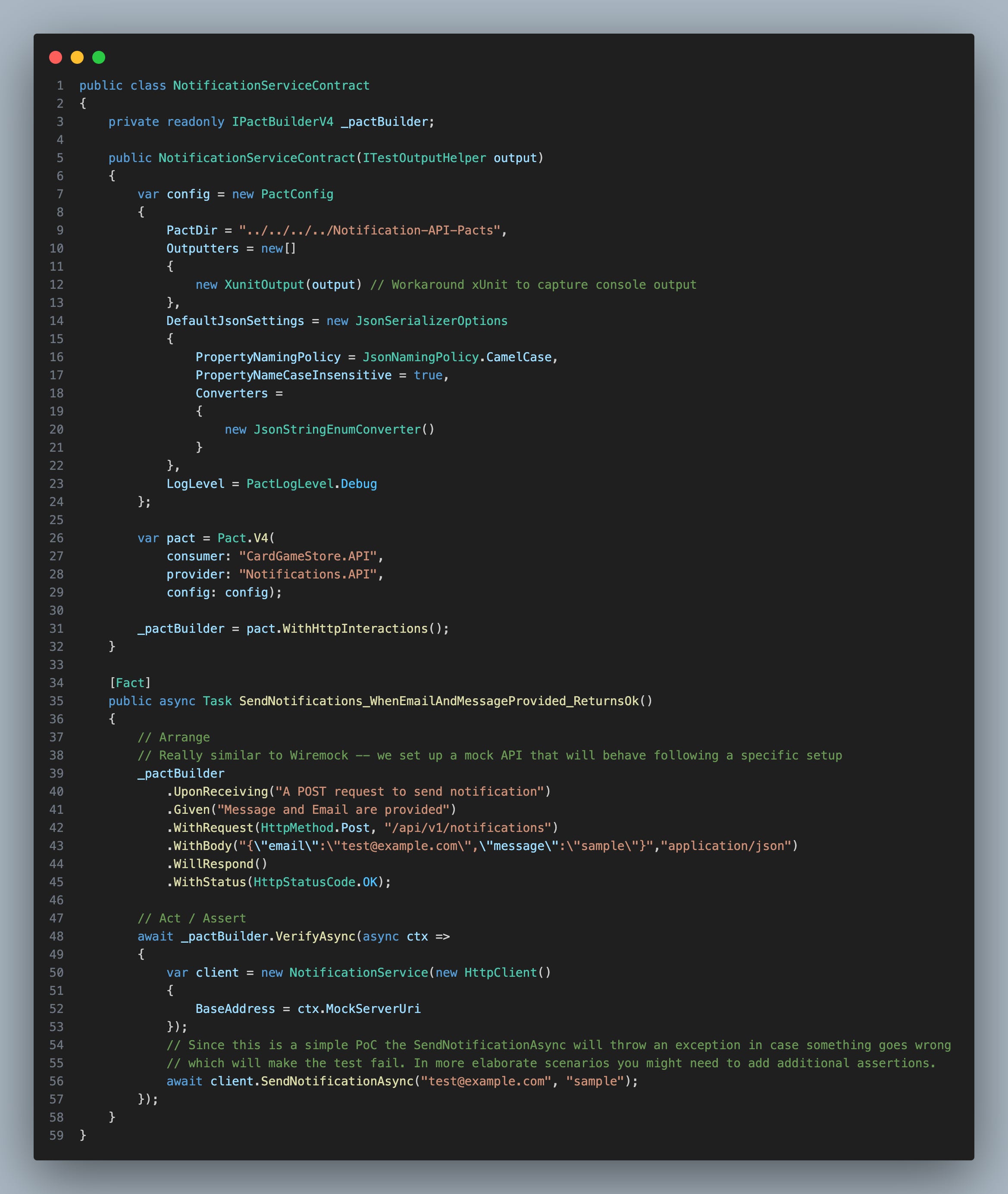The width and height of the screenshot is (1008, 1194).
Task: Click HttpStatusCode on line 45
Action: pyautogui.click(x=304, y=882)
